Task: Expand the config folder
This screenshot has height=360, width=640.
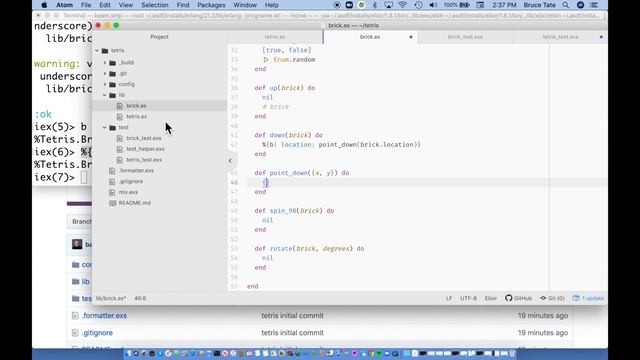Action: [x=105, y=84]
